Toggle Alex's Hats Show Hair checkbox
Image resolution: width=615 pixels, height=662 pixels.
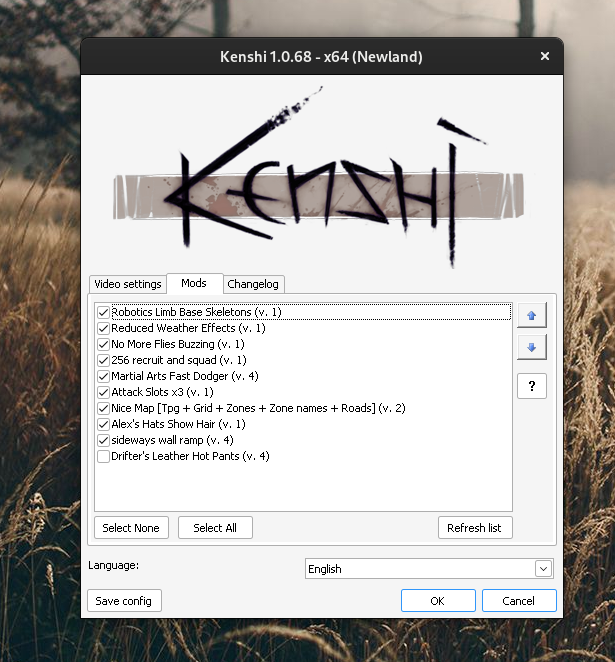click(103, 424)
